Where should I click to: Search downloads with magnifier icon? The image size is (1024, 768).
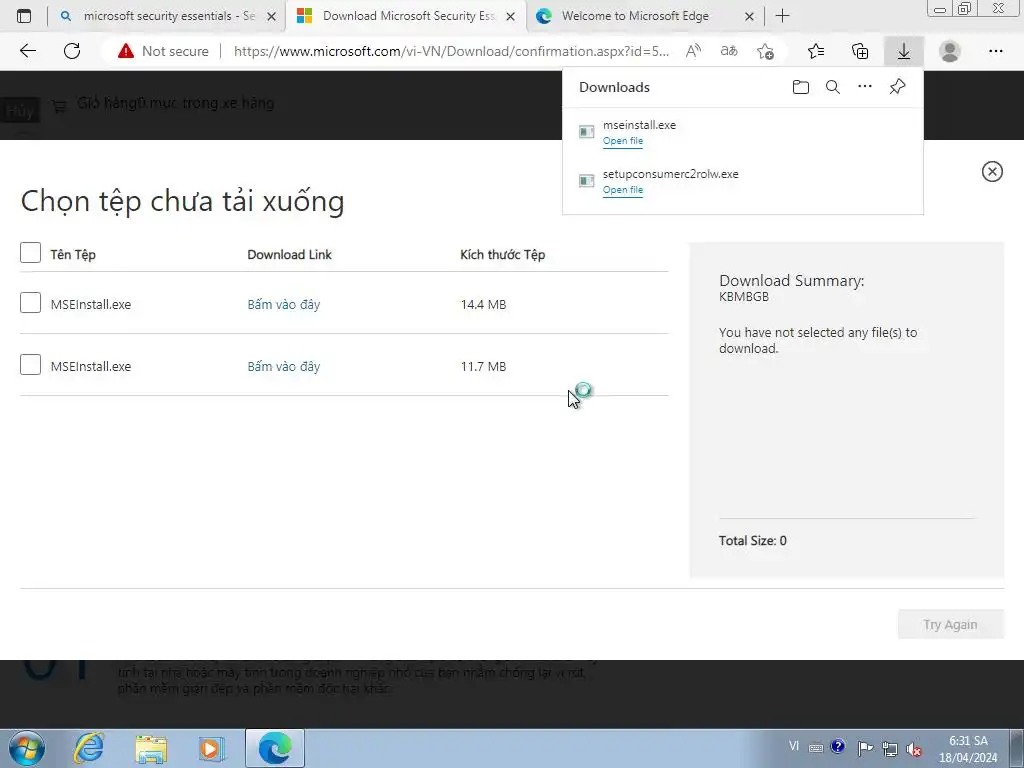point(833,87)
